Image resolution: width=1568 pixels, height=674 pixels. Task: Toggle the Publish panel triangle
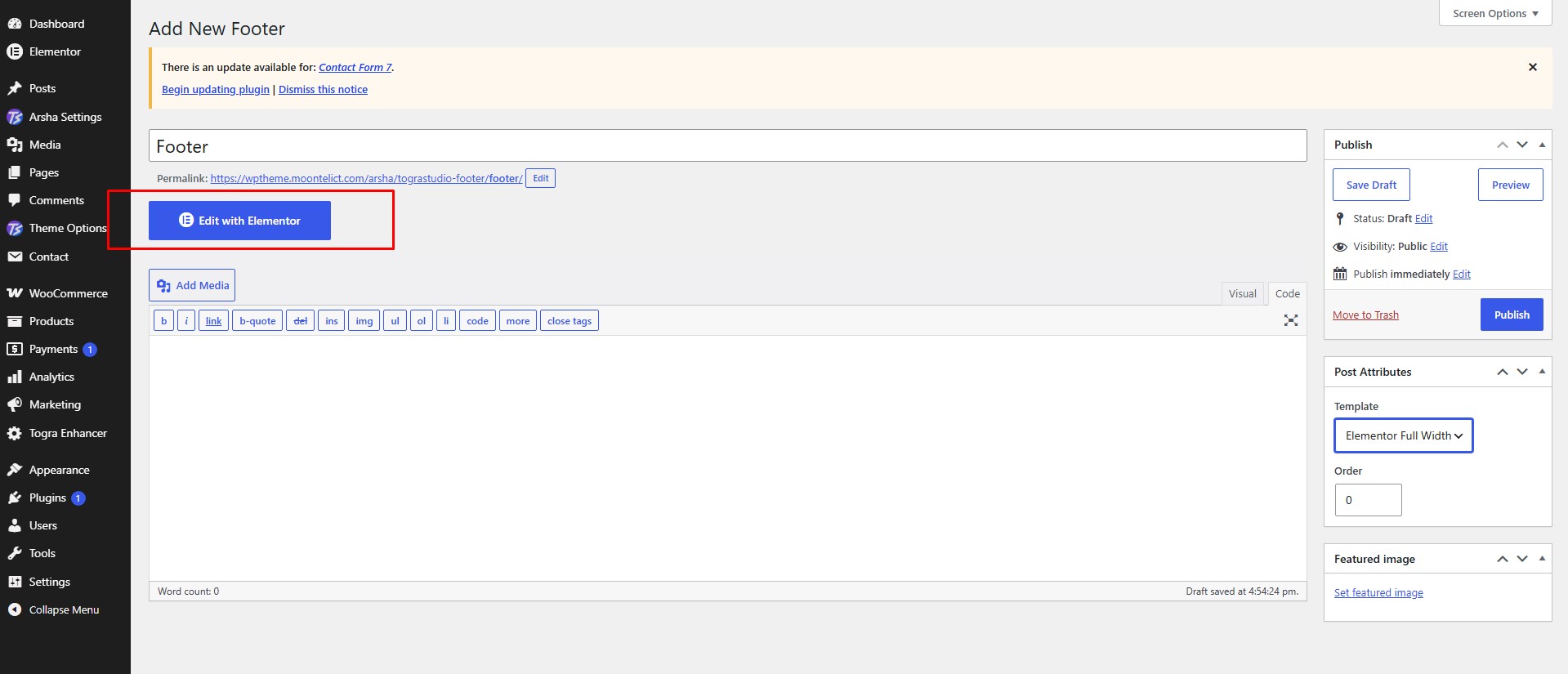(1542, 145)
